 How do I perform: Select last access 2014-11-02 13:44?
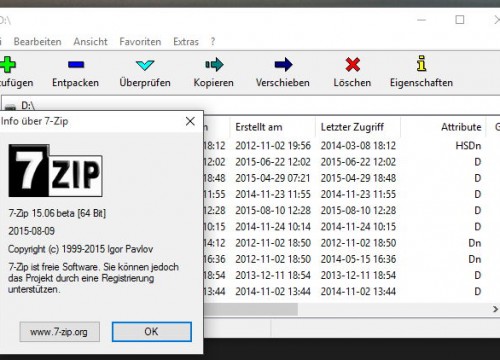tap(358, 292)
